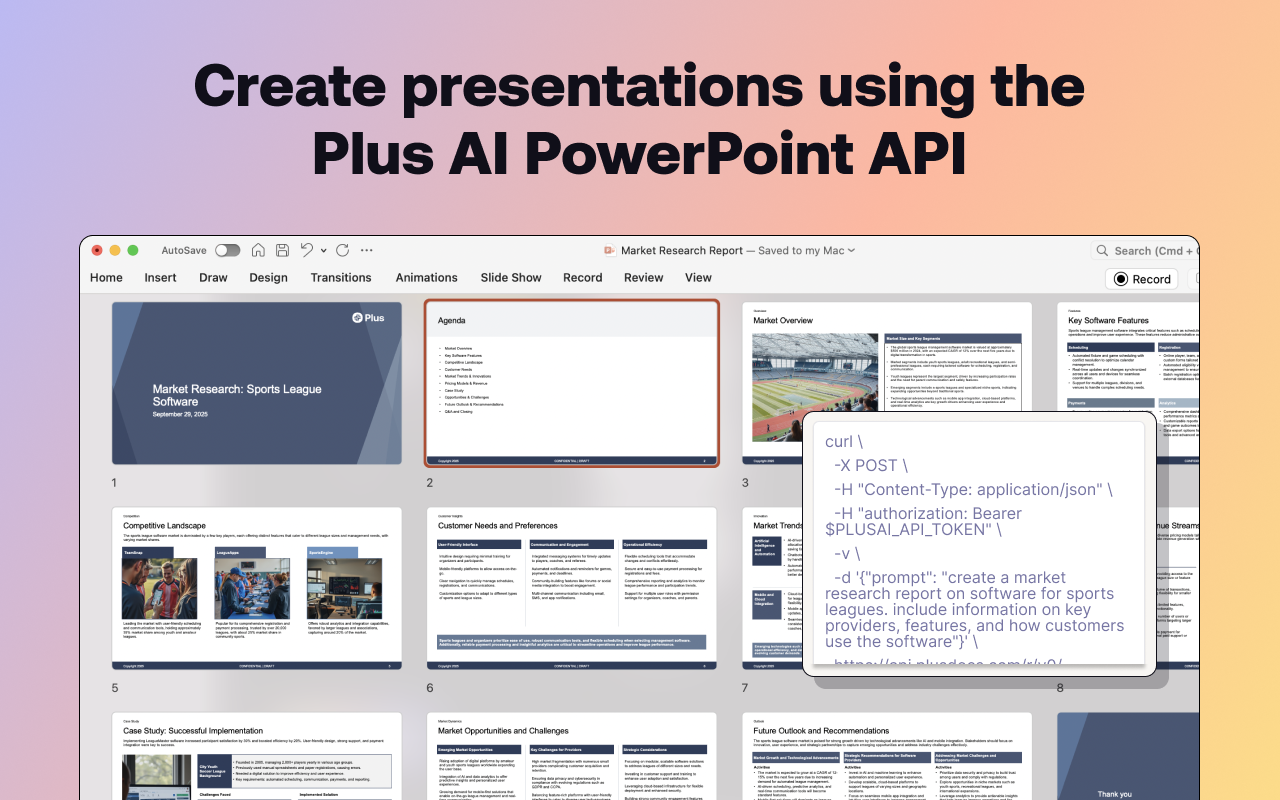Click the Save icon in the title bar
The height and width of the screenshot is (800, 1280).
click(282, 250)
